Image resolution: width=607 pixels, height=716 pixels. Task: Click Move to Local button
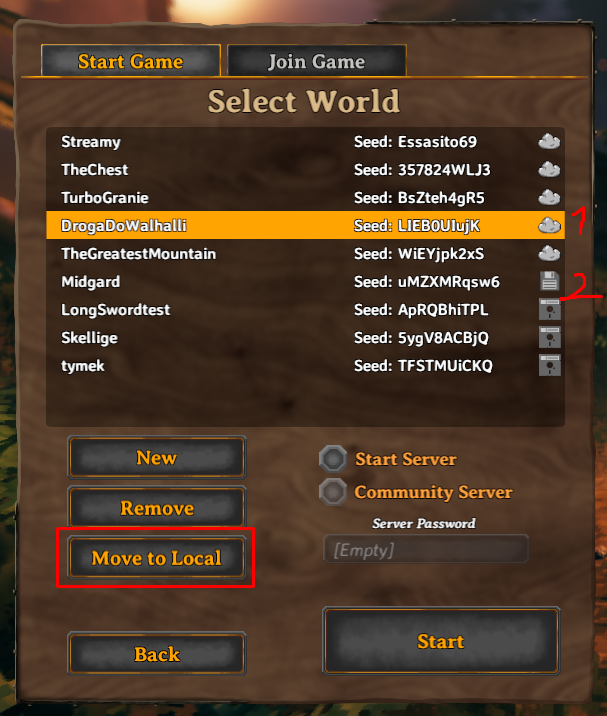(157, 558)
